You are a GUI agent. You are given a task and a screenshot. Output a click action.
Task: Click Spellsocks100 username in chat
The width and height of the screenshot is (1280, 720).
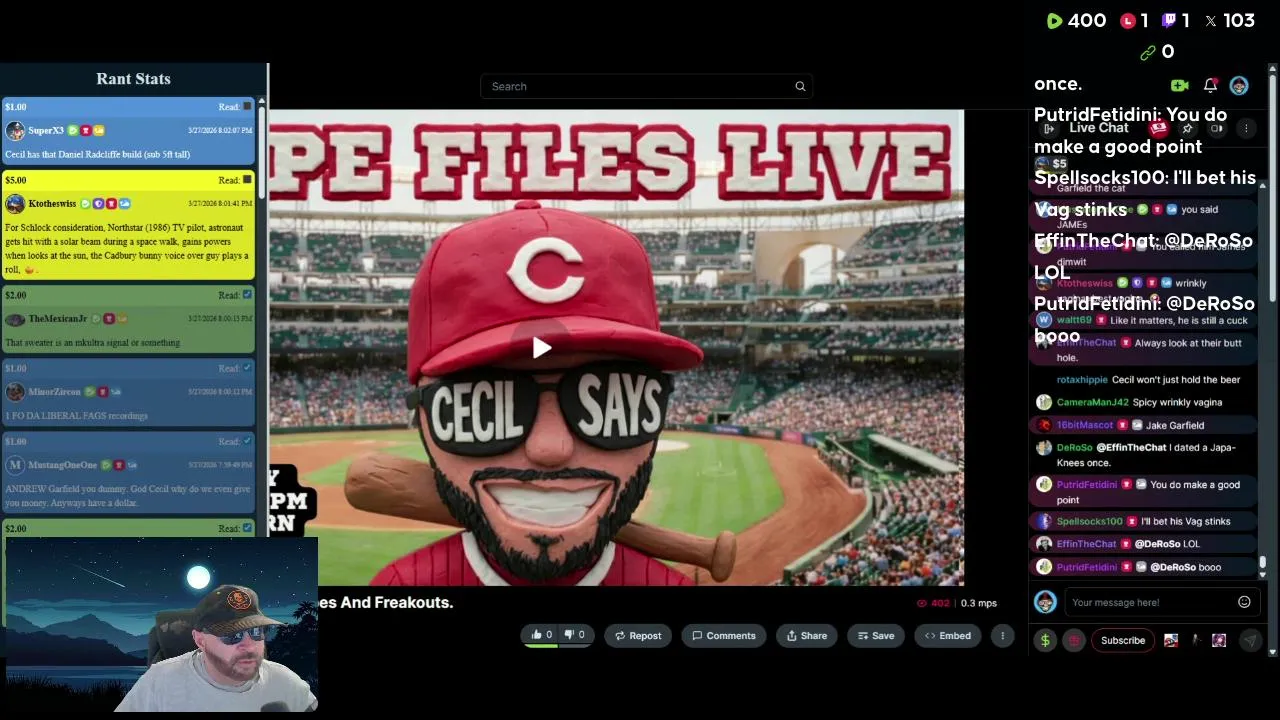[x=1090, y=521]
